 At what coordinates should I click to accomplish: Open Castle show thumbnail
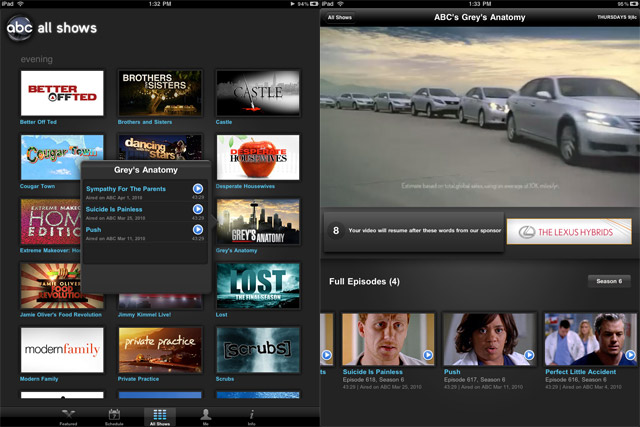258,93
